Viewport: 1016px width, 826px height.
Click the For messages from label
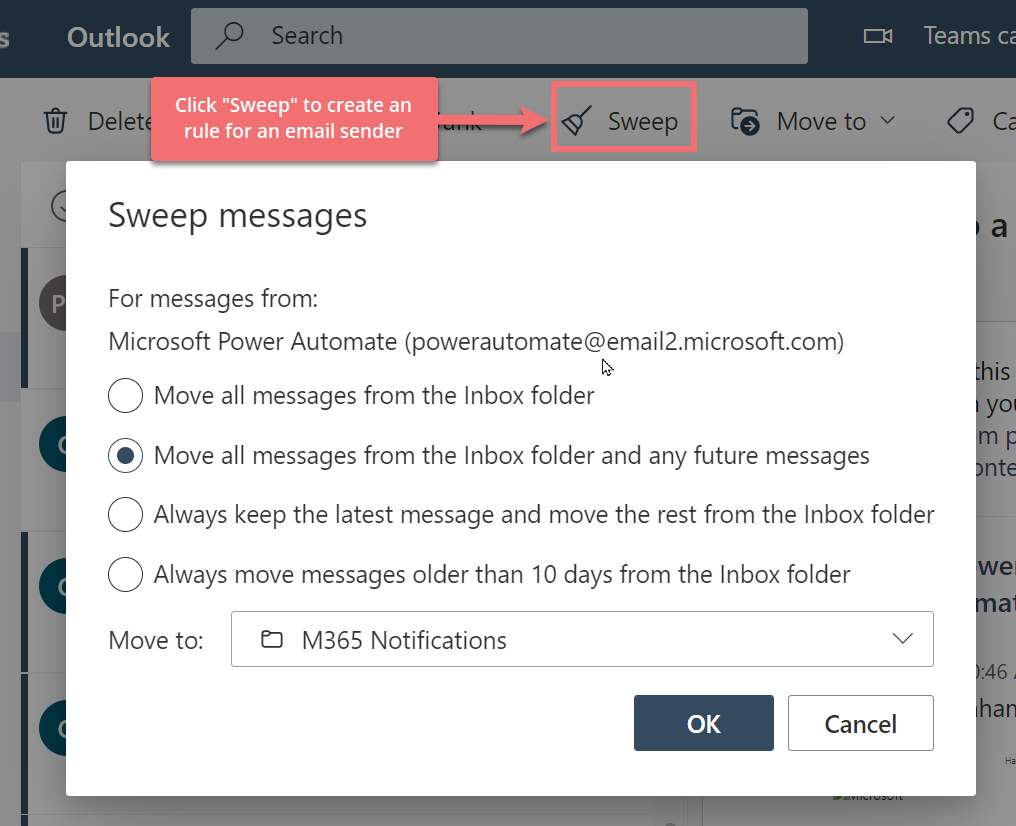[213, 299]
